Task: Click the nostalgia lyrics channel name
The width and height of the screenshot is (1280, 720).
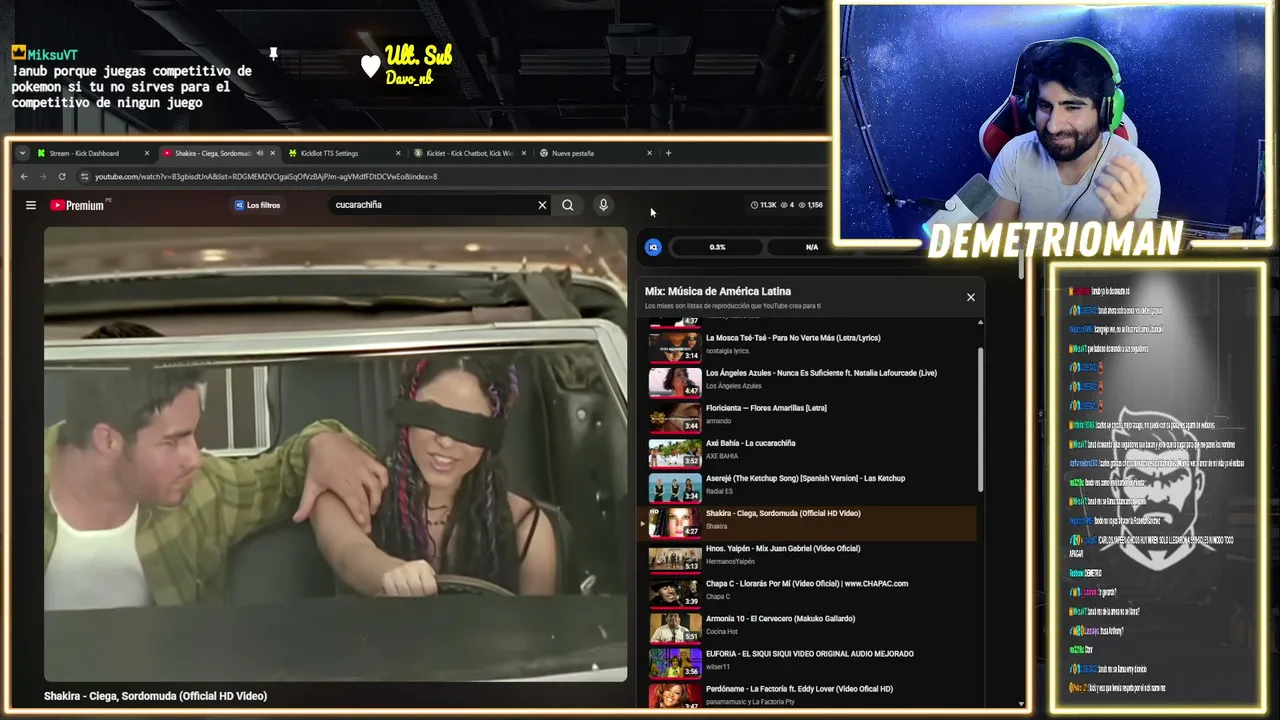Action: click(x=727, y=351)
